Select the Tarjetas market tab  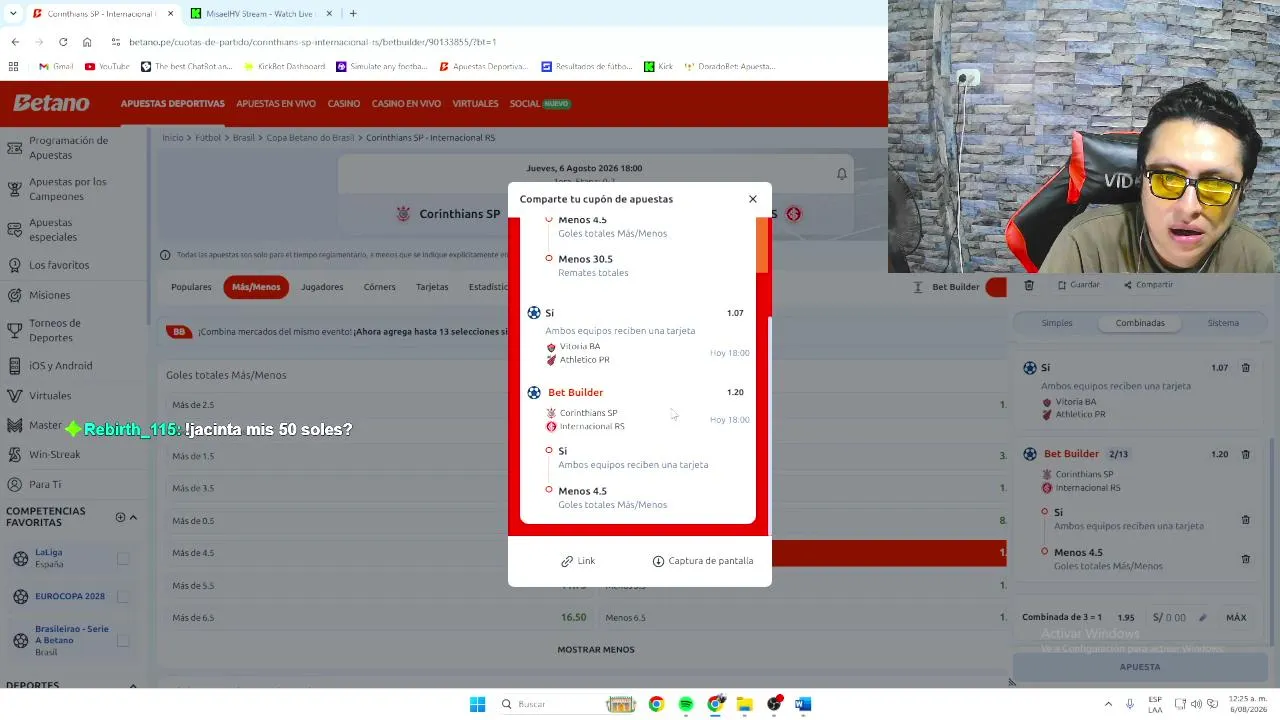pos(432,287)
